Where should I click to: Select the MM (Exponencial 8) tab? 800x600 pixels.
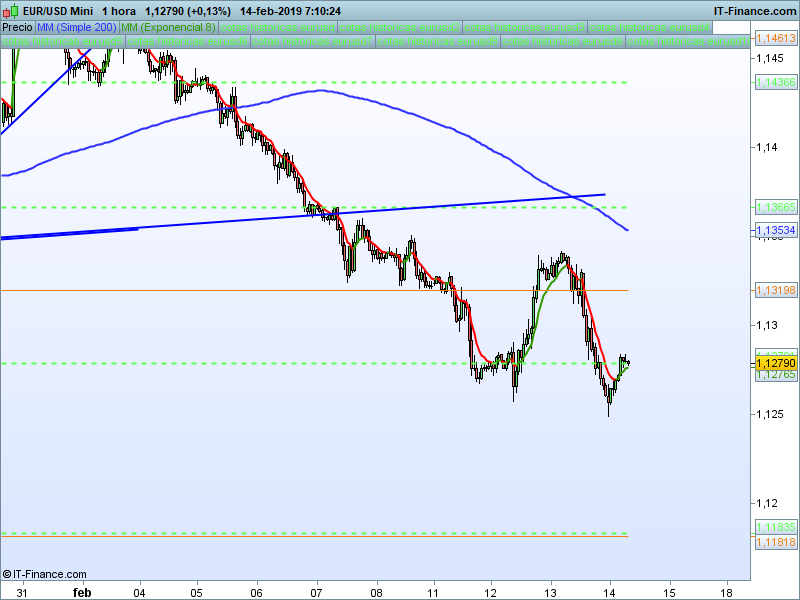pyautogui.click(x=168, y=27)
